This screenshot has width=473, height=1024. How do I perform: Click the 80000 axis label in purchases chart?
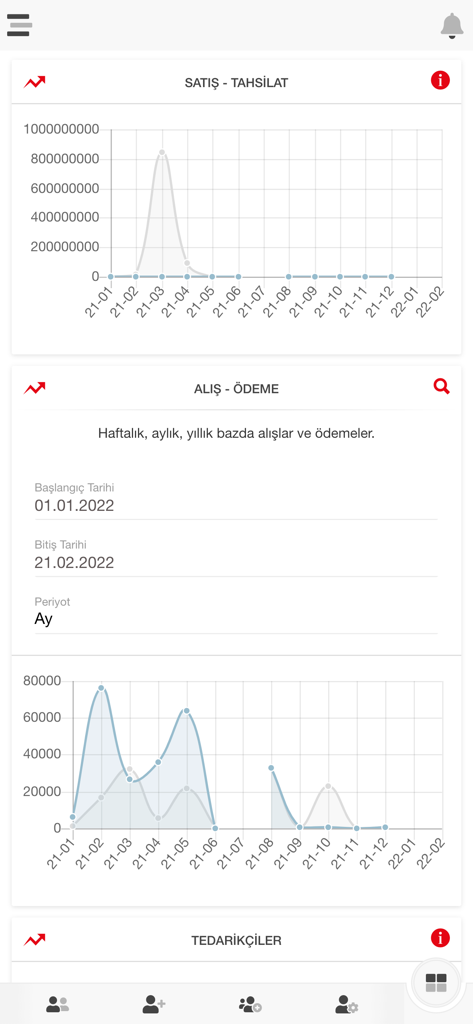[42, 681]
